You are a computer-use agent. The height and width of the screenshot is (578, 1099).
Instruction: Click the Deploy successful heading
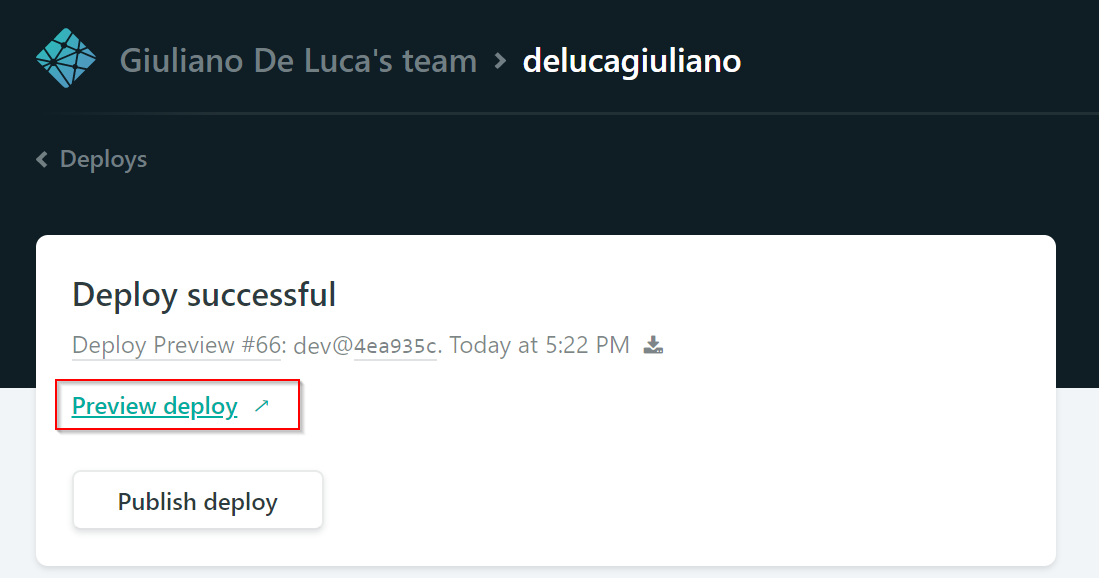coord(204,294)
